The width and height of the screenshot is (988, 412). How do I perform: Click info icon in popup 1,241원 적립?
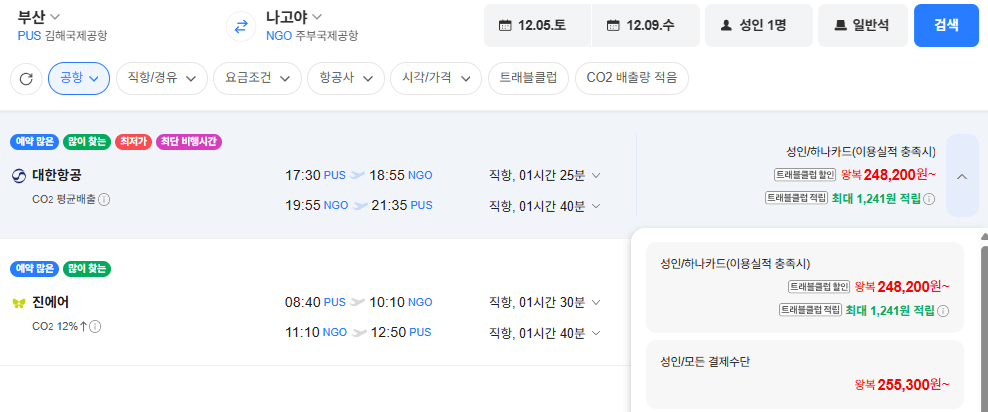pyautogui.click(x=943, y=311)
